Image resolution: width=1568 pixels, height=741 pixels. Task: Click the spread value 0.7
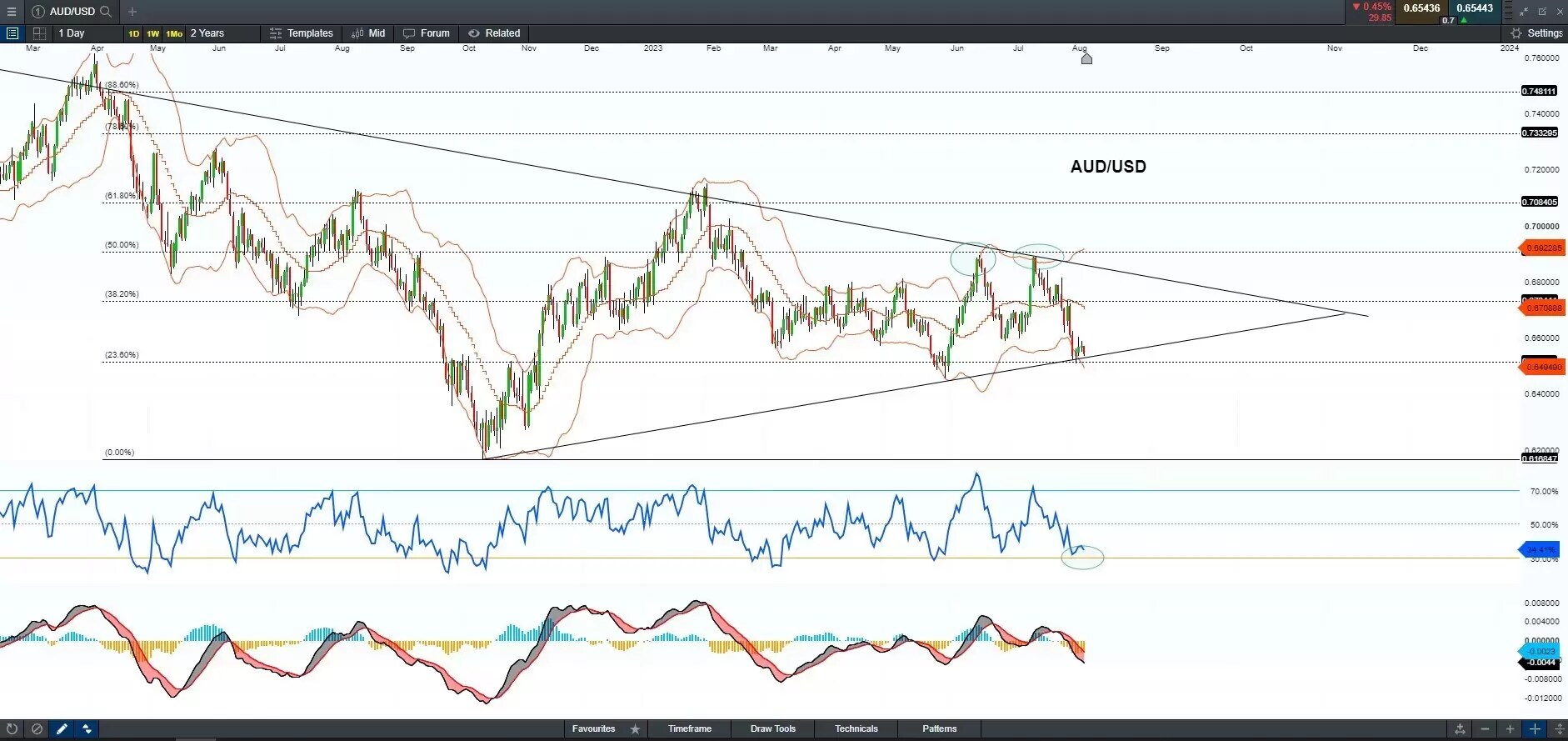[1448, 20]
